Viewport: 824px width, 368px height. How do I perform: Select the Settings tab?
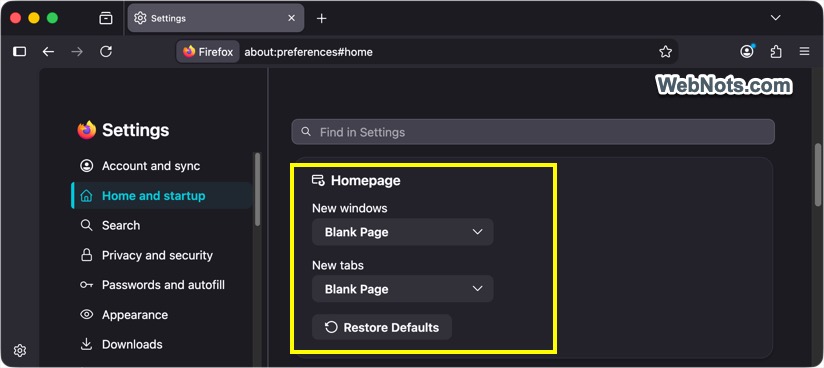[x=215, y=18]
